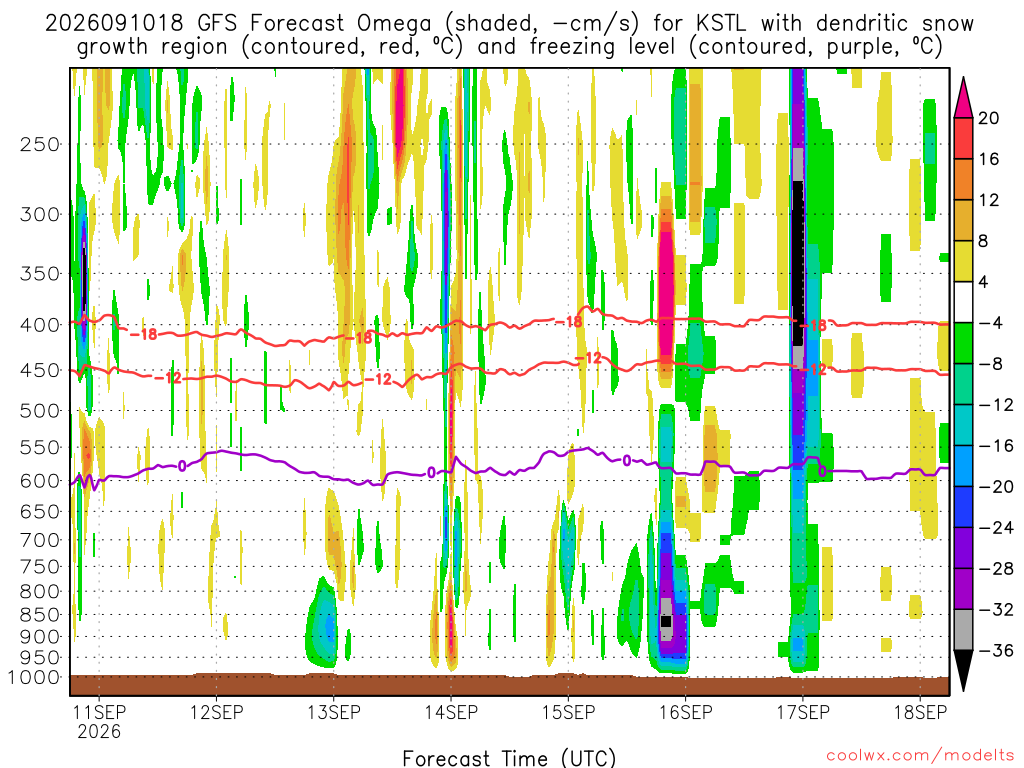Click the gray -32 to -36 colorbar segment

coord(963,630)
